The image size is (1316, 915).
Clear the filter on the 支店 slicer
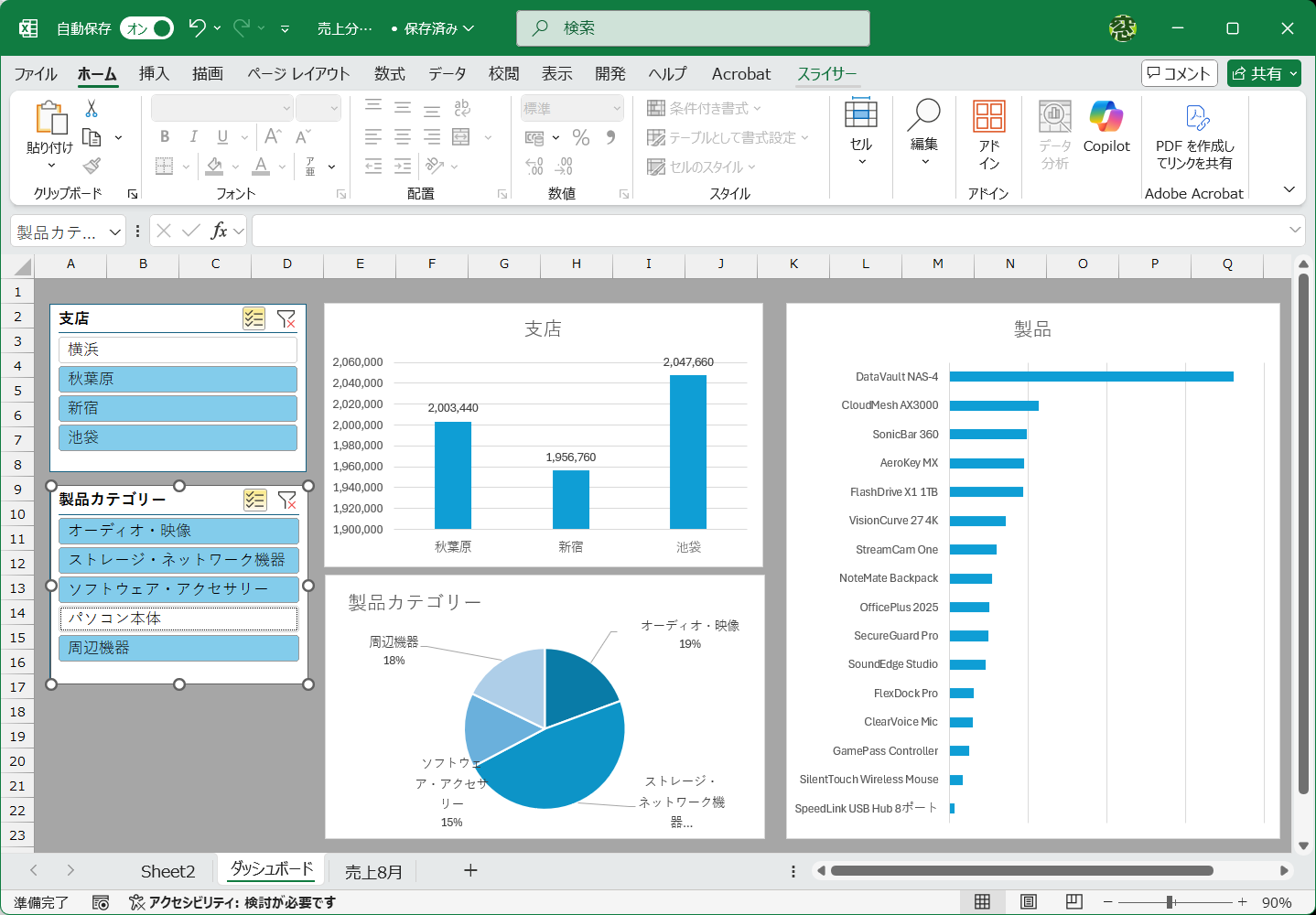coord(287,318)
